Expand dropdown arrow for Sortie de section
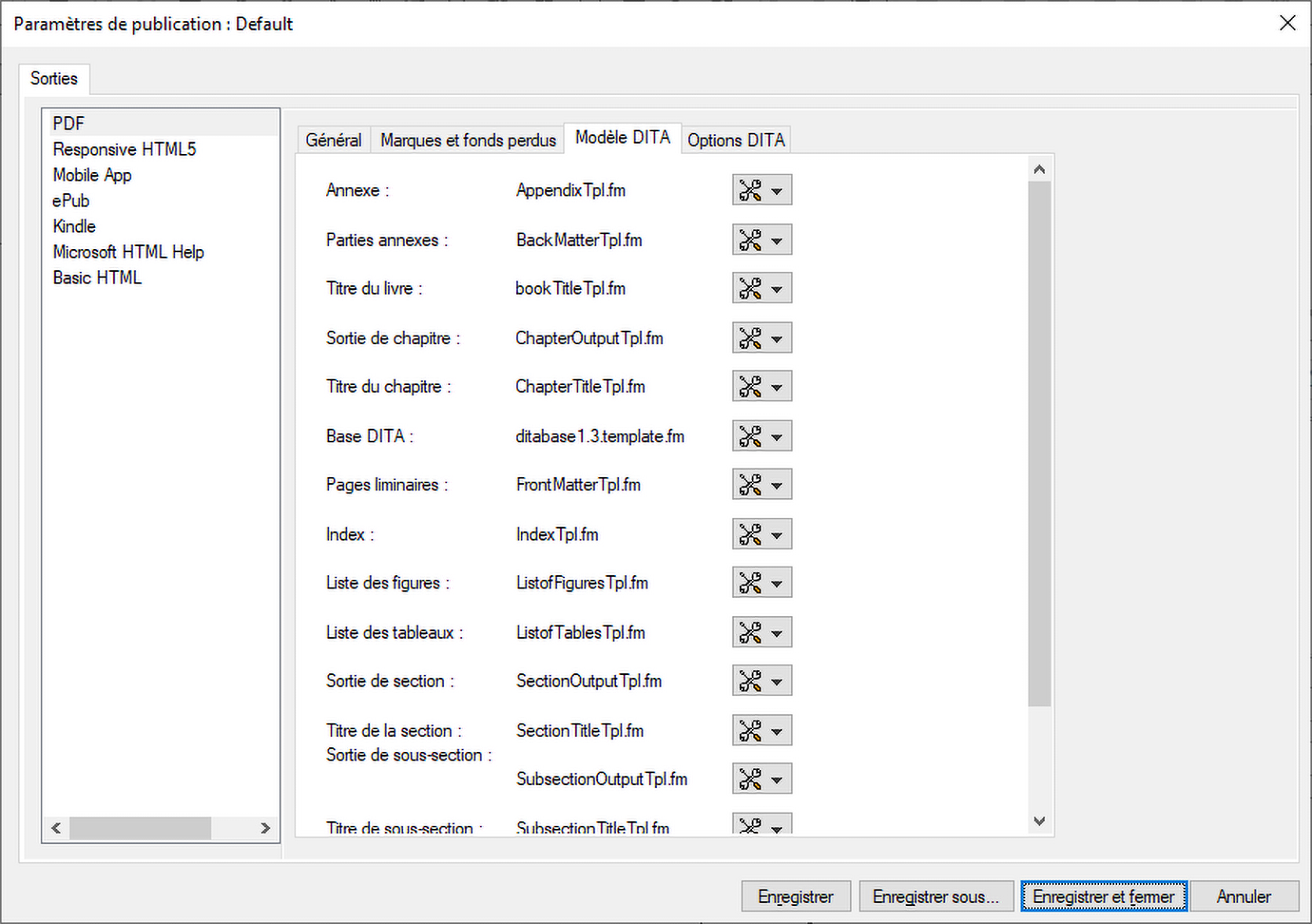The image size is (1312, 924). click(777, 682)
